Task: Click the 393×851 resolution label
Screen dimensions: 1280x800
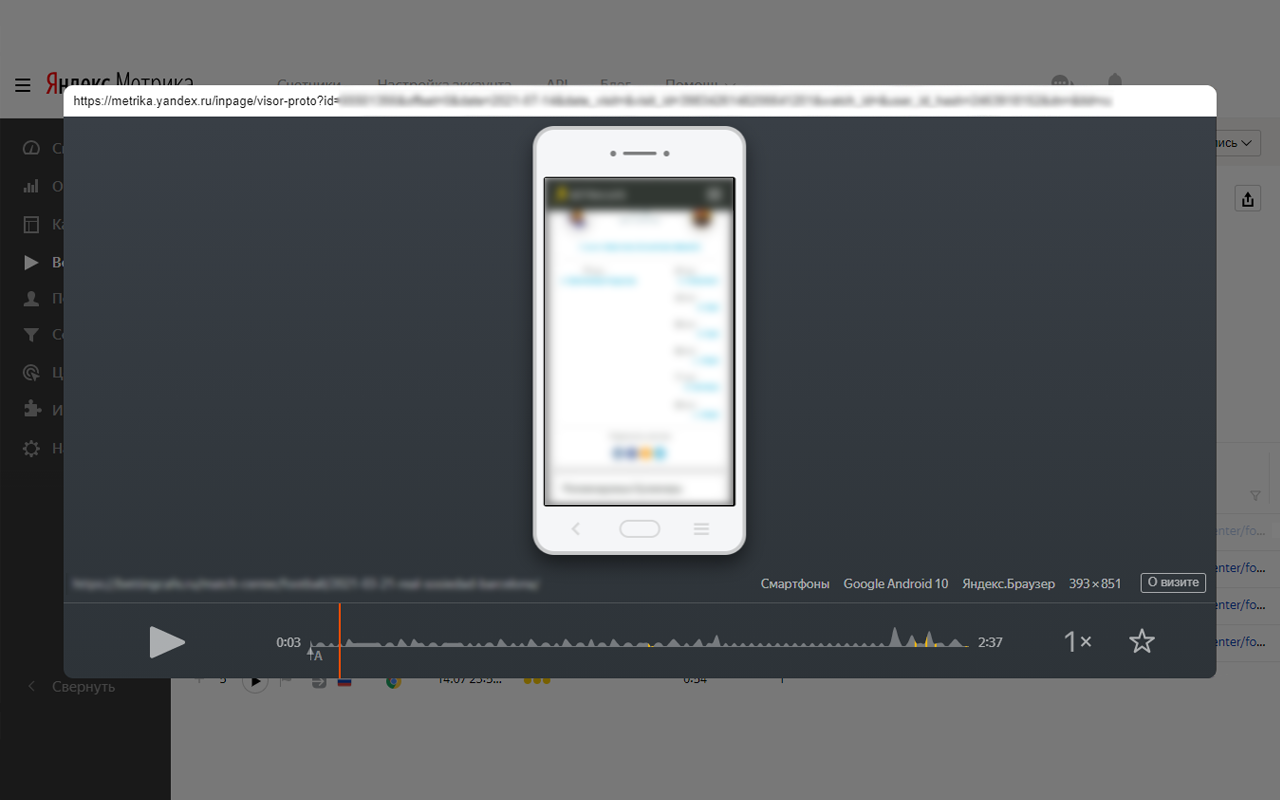Action: pyautogui.click(x=1095, y=583)
